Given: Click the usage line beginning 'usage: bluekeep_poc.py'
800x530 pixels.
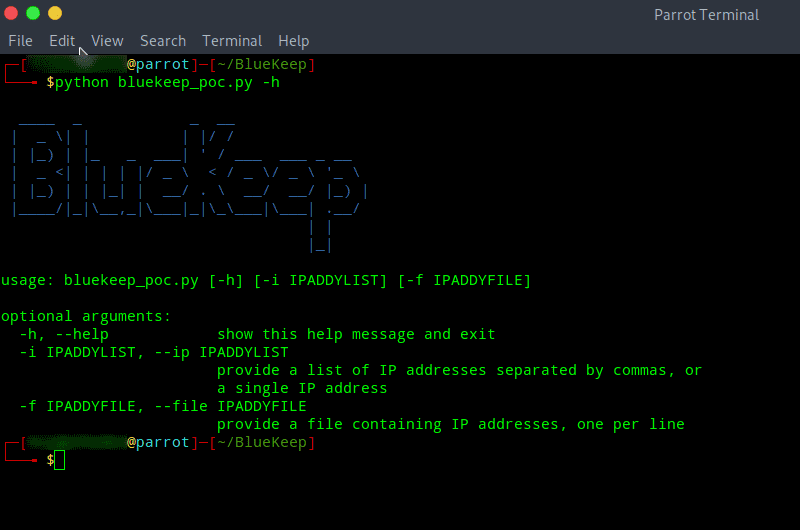Looking at the screenshot, I should 266,281.
